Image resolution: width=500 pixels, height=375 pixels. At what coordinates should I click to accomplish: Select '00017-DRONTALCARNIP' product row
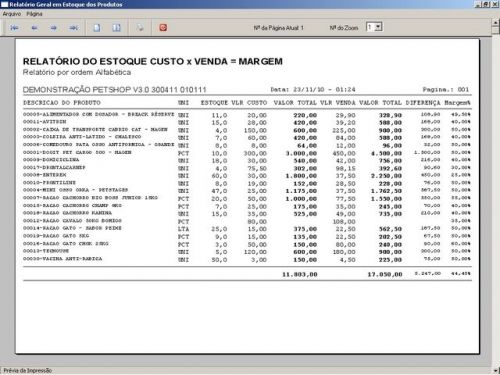pyautogui.click(x=247, y=168)
